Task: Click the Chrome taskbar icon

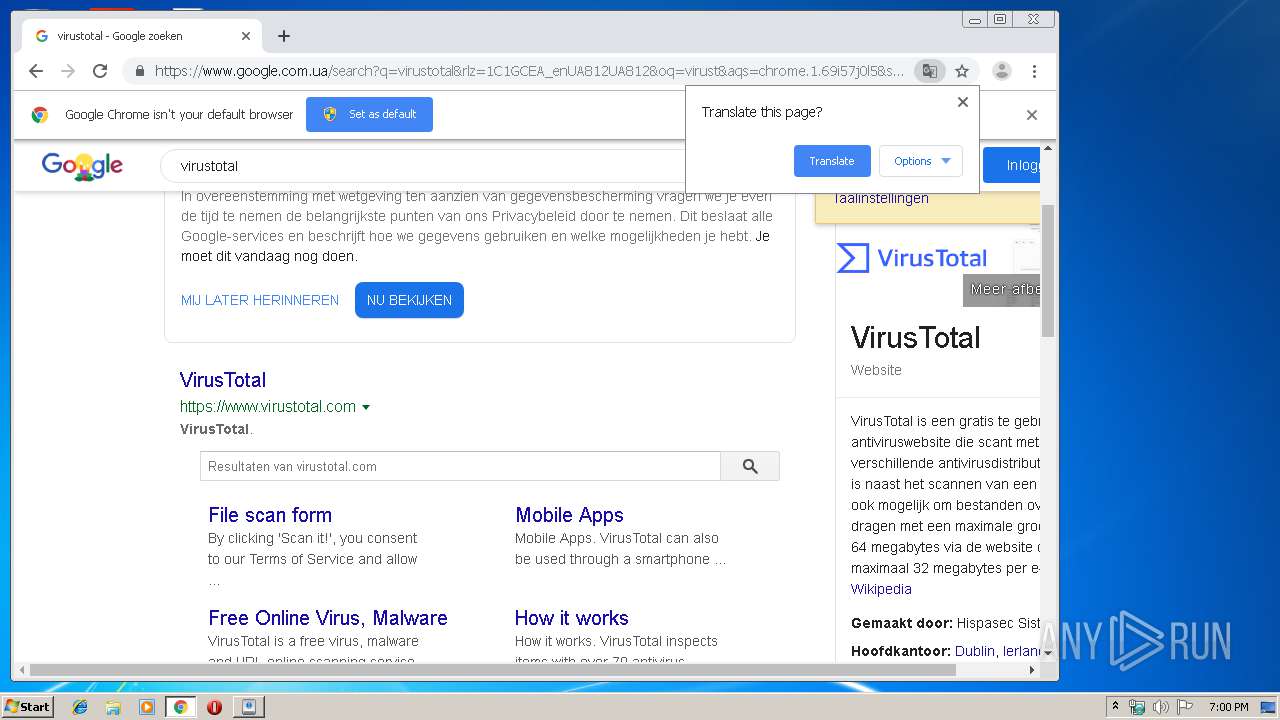Action: pyautogui.click(x=180, y=707)
